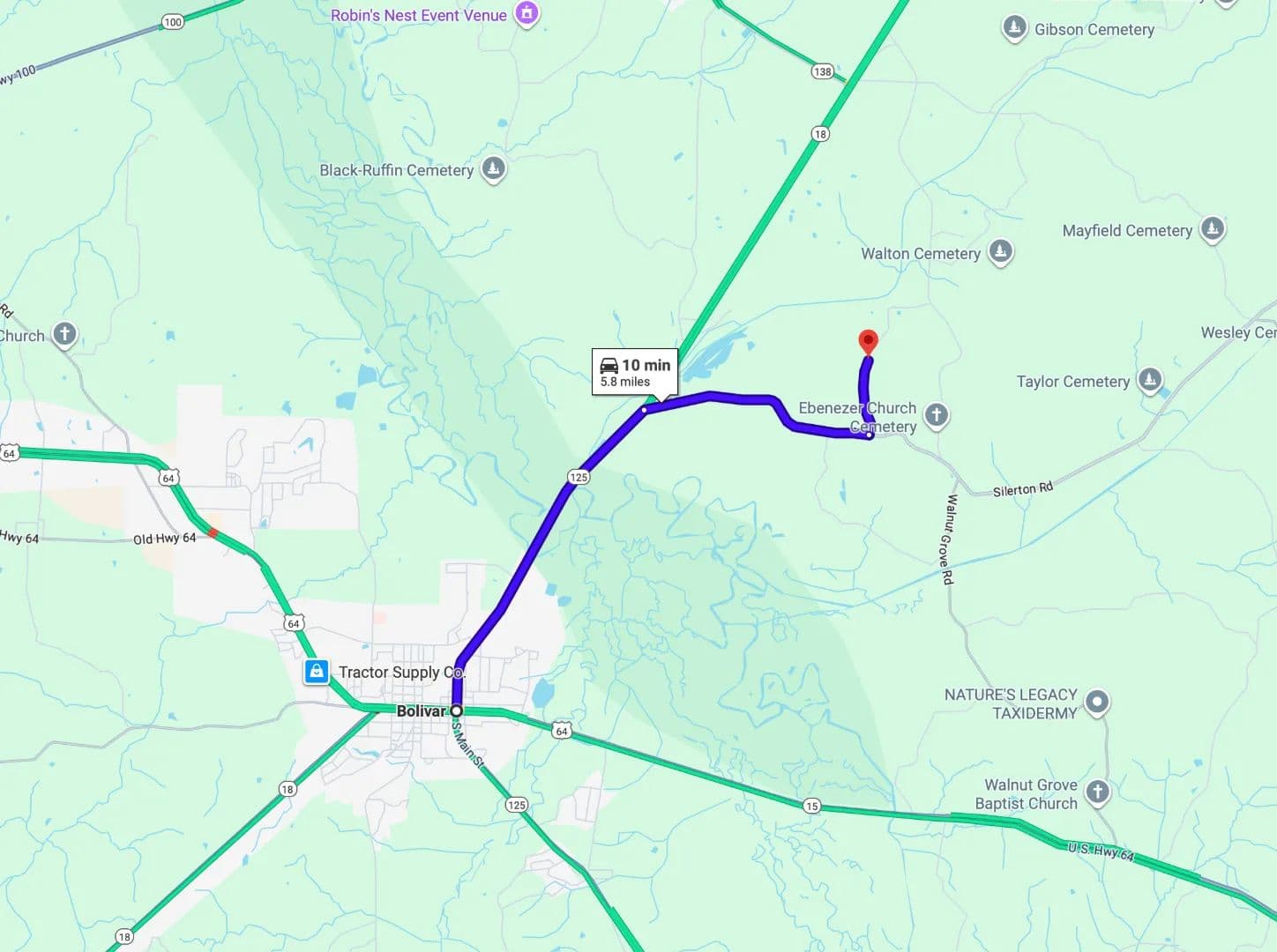Click the Silerton Rd street label

(x=1023, y=489)
